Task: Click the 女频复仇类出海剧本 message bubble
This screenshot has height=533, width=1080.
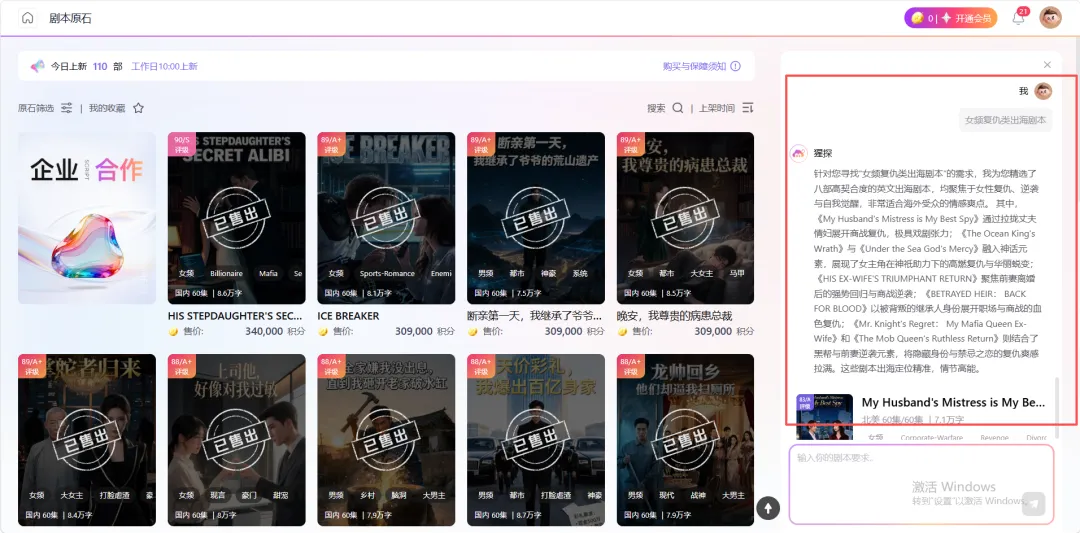Action: click(1006, 120)
